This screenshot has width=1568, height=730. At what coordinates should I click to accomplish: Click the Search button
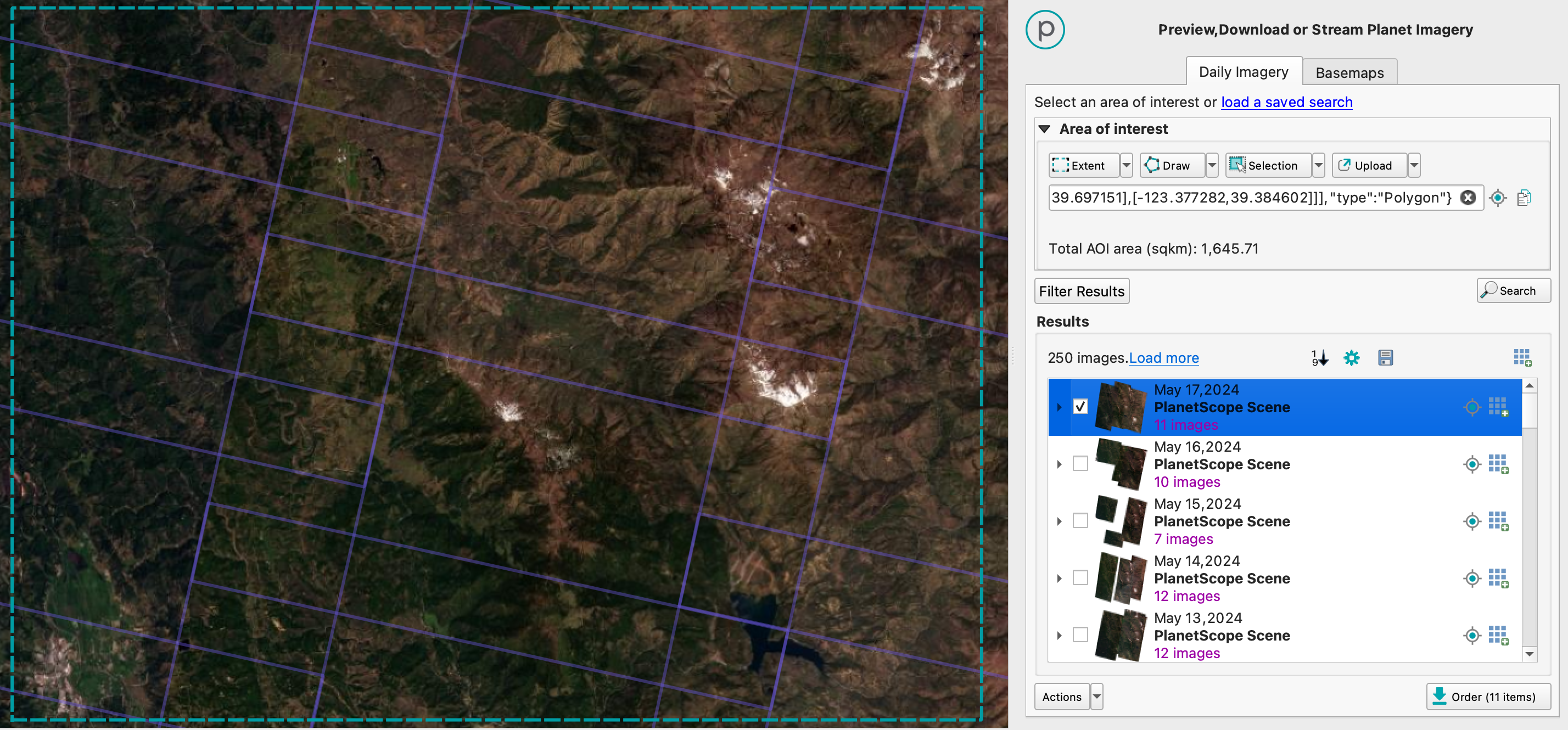pyautogui.click(x=1513, y=290)
